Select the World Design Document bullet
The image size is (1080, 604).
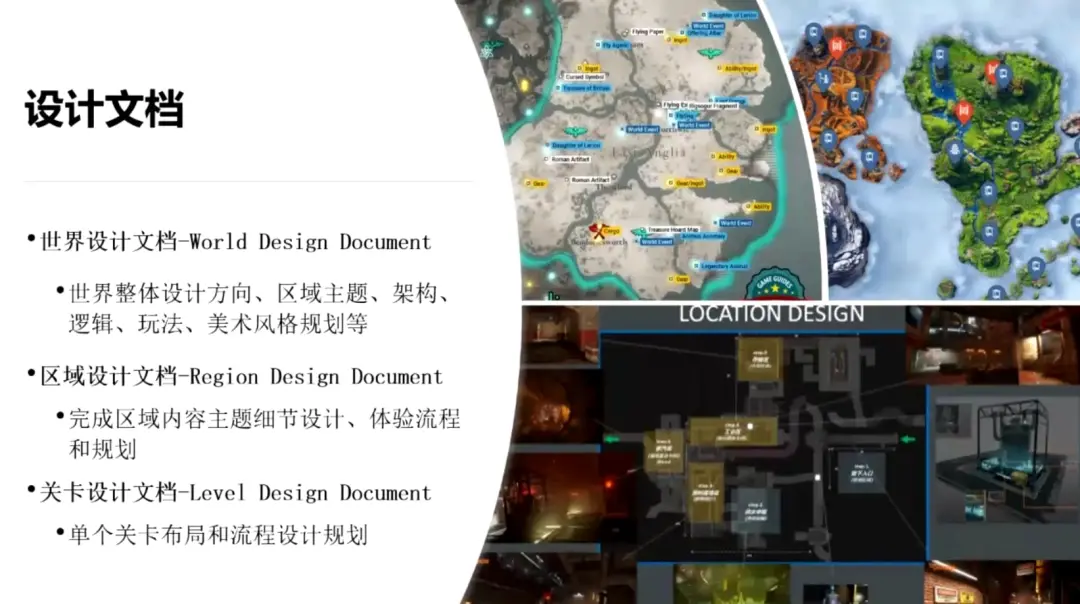235,242
